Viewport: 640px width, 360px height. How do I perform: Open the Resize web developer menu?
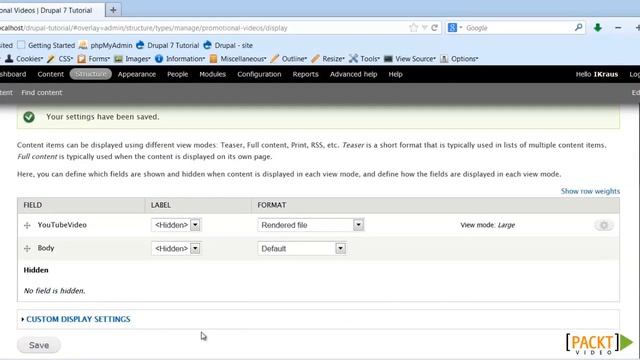click(328, 59)
